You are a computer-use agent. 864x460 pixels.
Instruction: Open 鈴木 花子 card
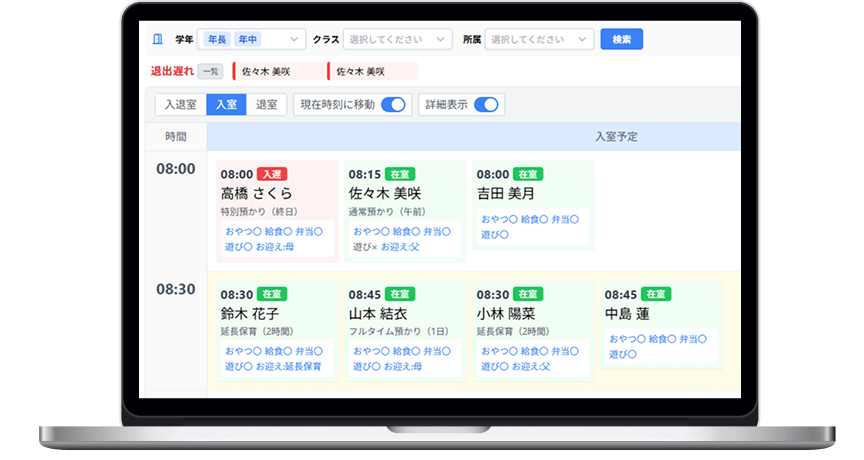point(277,331)
